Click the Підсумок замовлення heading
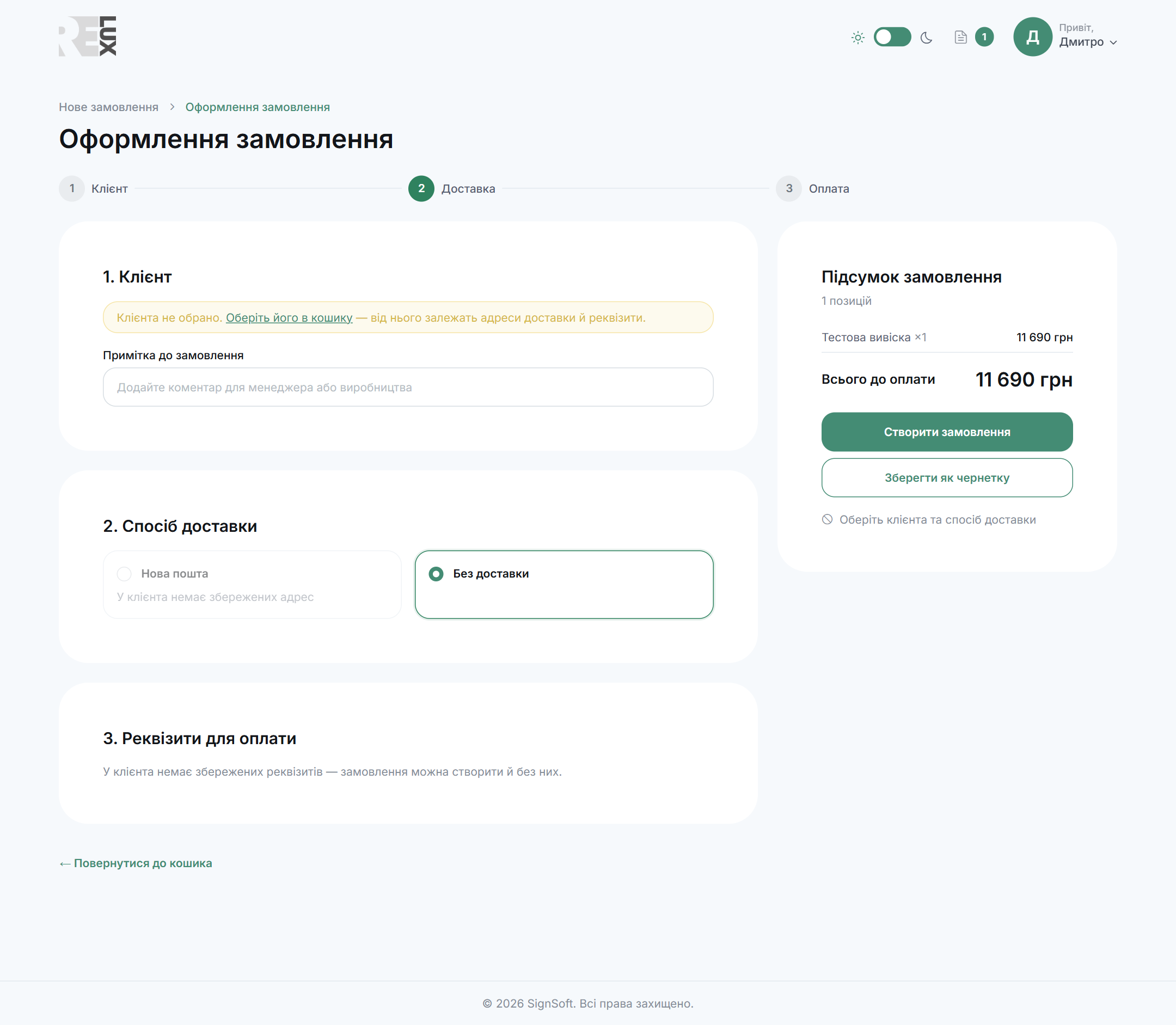This screenshot has height=1025, width=1176. [x=911, y=277]
